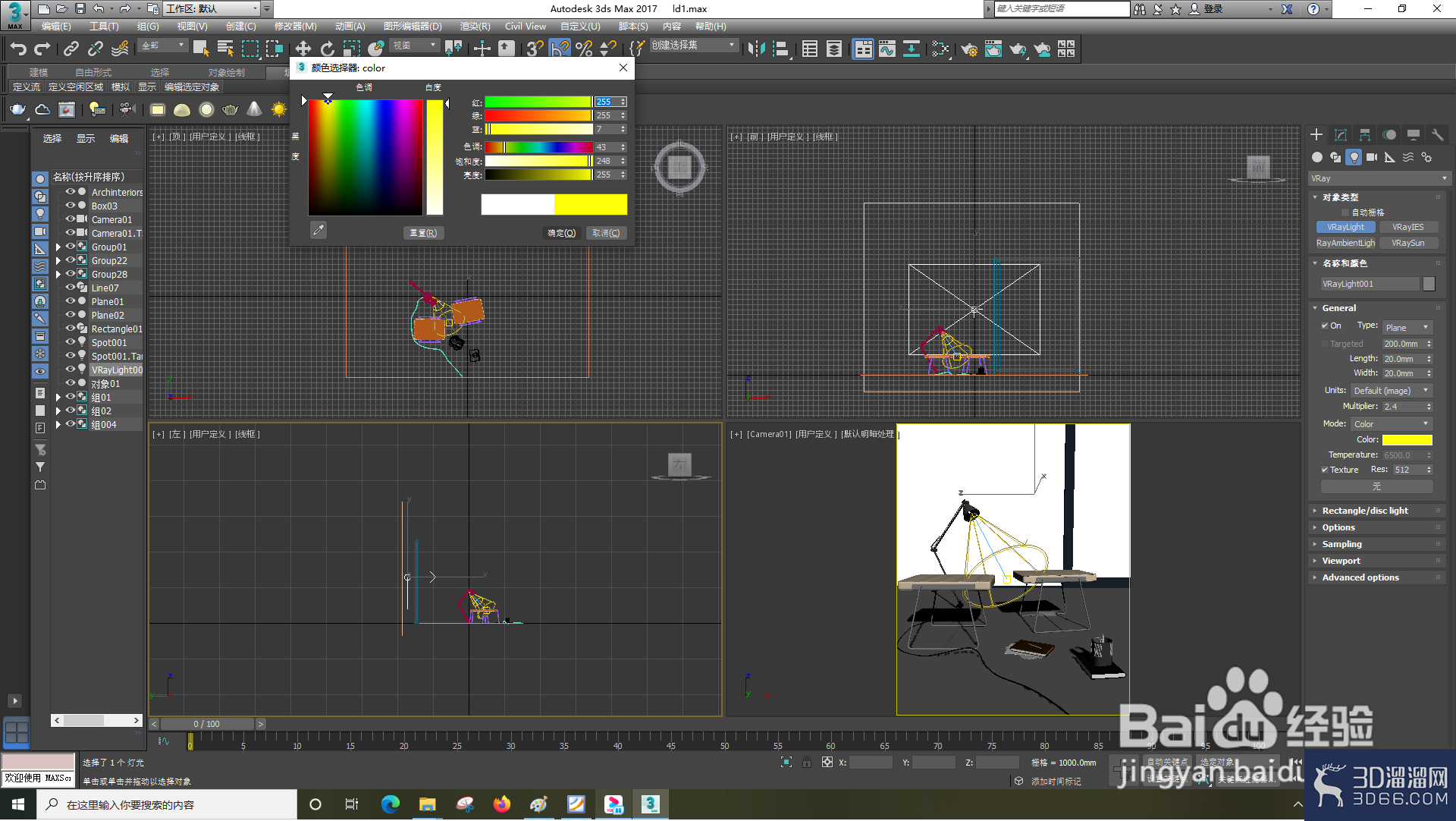
Task: Click the red channel slider bar
Action: pyautogui.click(x=538, y=102)
